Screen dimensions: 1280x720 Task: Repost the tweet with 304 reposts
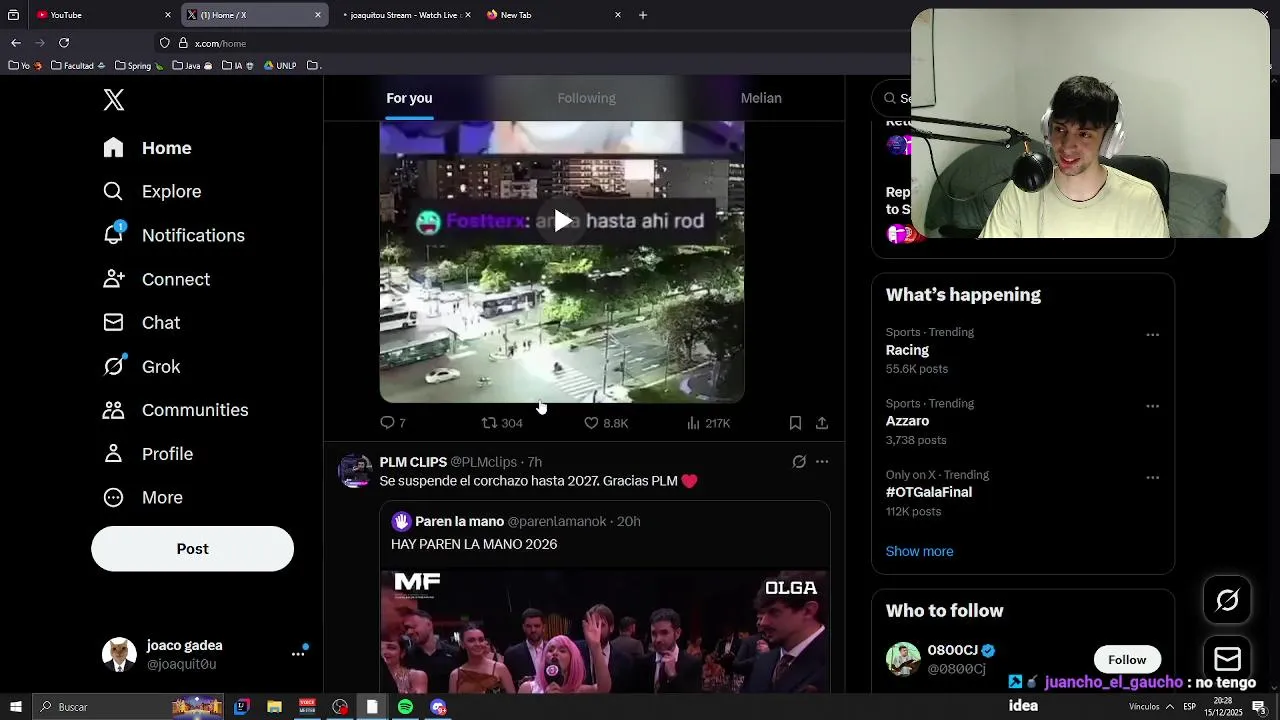tap(502, 423)
